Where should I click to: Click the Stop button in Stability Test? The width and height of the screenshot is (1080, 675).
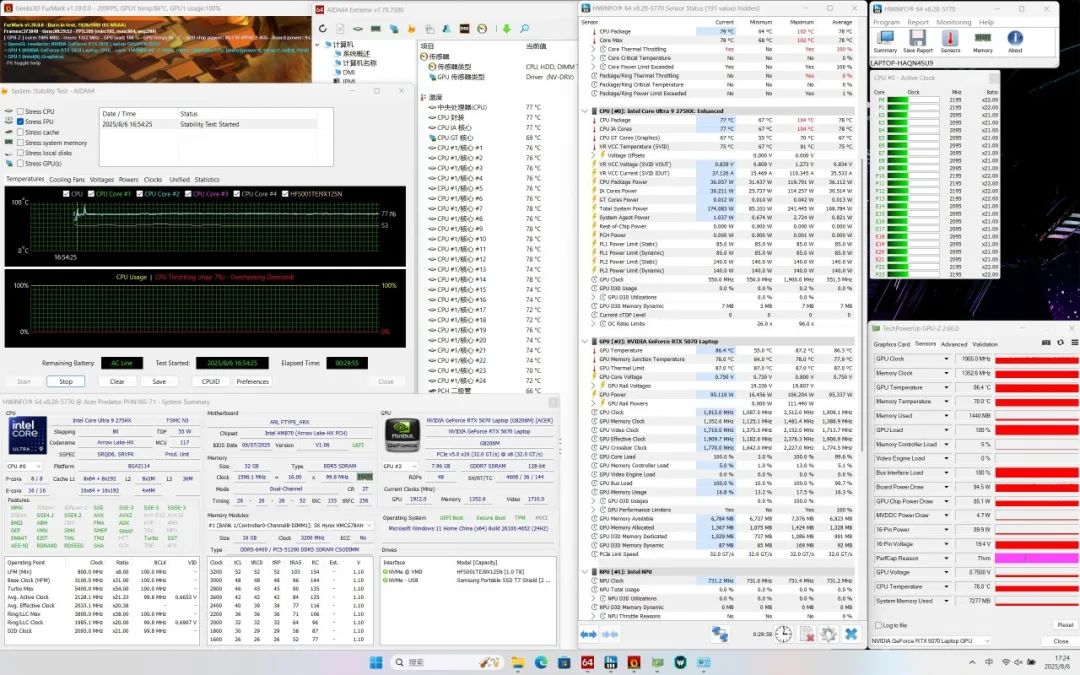[65, 382]
